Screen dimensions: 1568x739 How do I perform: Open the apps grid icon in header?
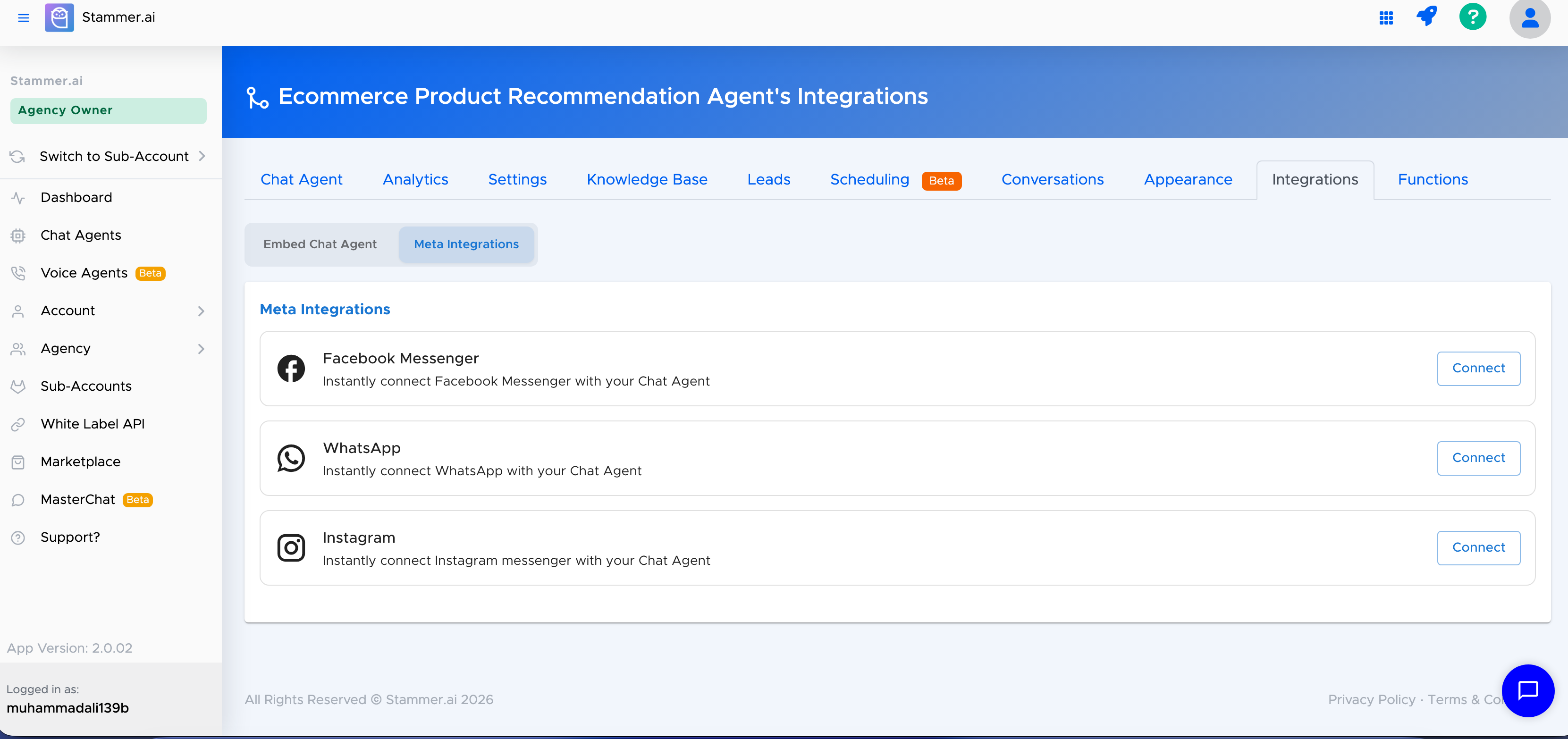[1386, 17]
